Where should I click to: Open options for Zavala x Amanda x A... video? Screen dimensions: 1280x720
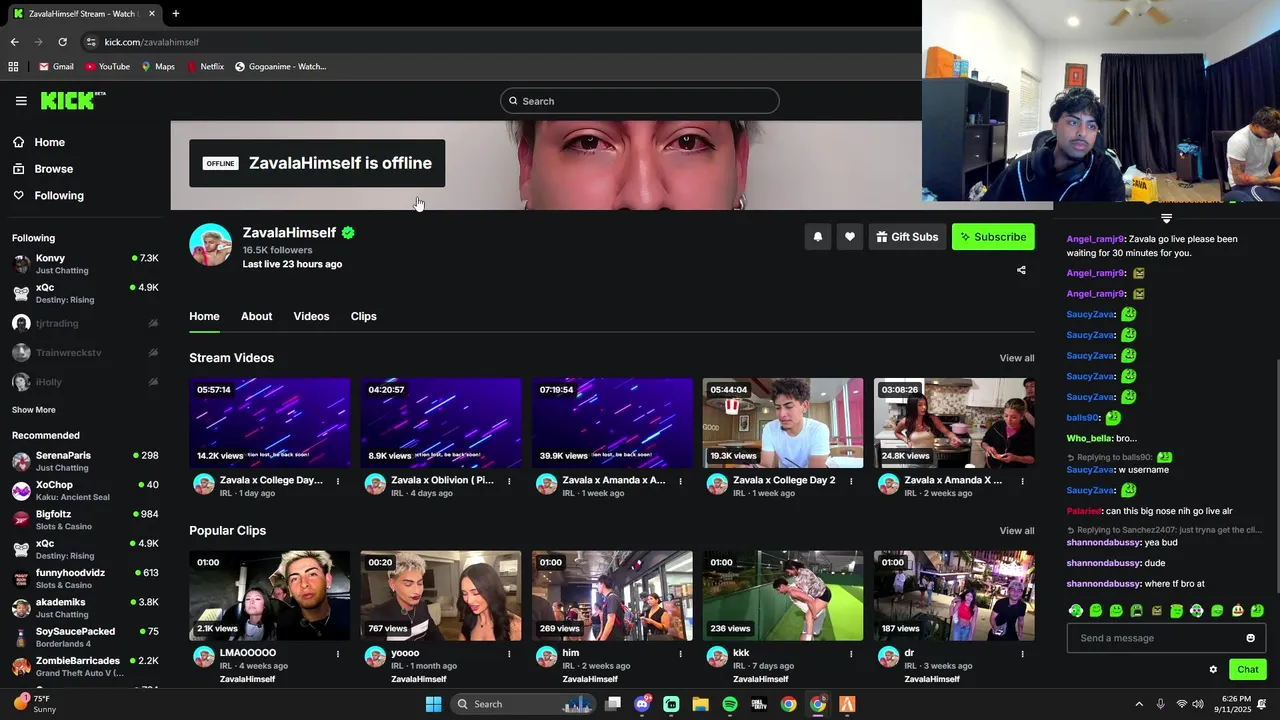tap(680, 481)
